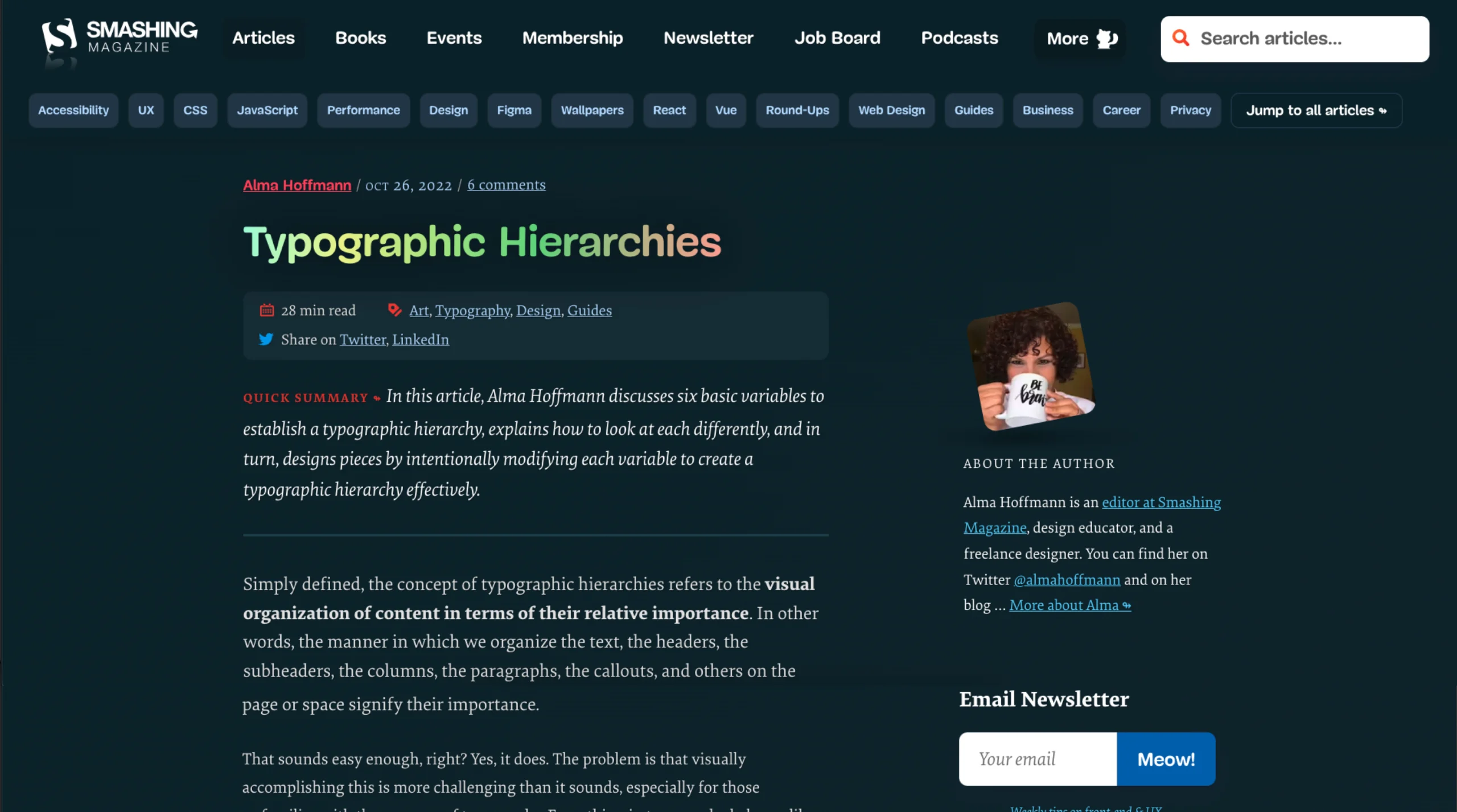Click the Your email input field
The width and height of the screenshot is (1457, 812).
1038,759
